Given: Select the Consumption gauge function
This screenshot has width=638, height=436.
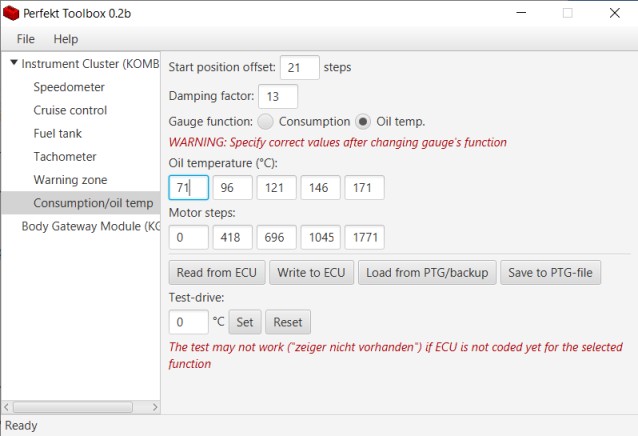Looking at the screenshot, I should click(266, 121).
